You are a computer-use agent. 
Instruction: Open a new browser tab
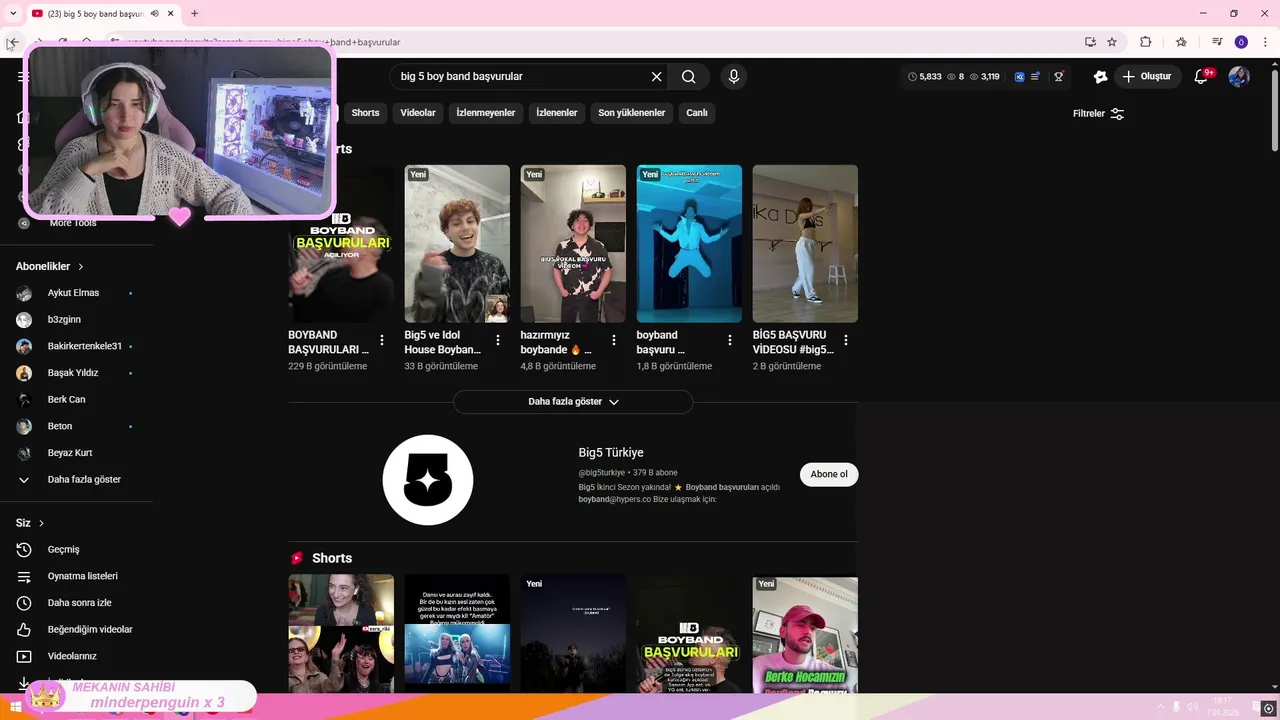[x=194, y=13]
